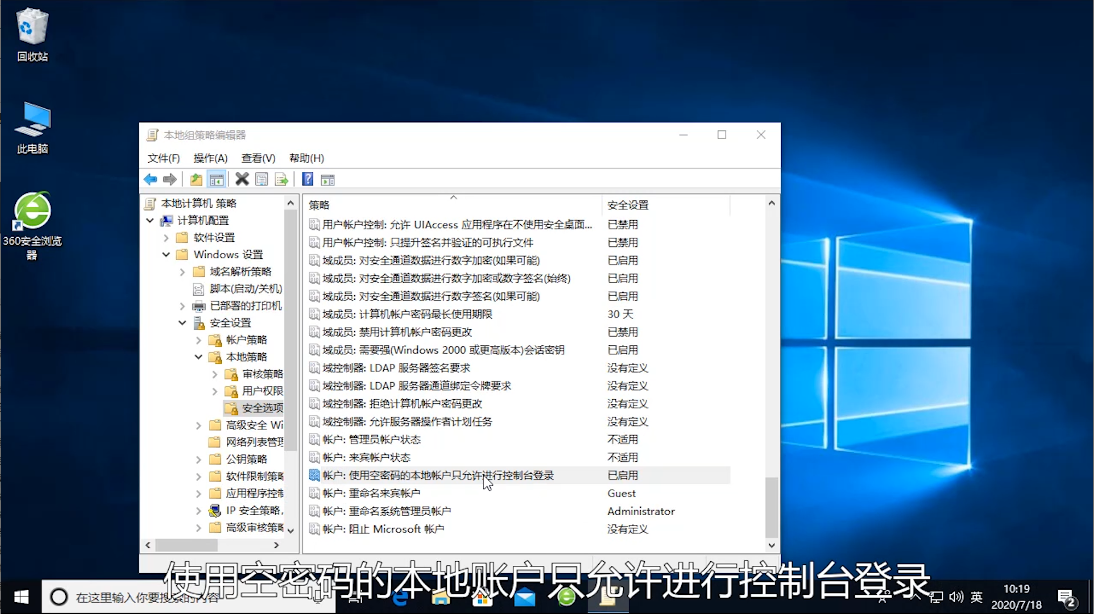Open the 操作(A) menu
Screen dimensions: 1094x614
pyautogui.click(x=210, y=158)
